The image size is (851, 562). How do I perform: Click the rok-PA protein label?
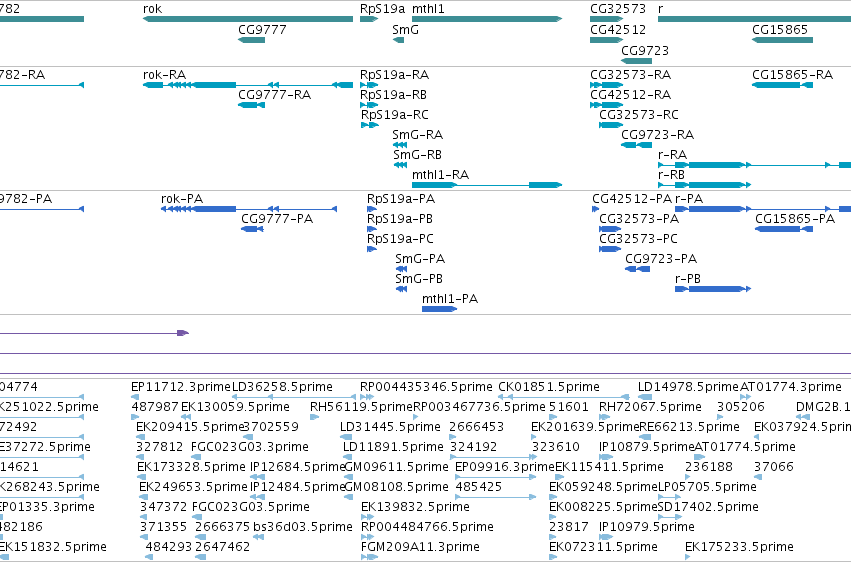tap(182, 199)
